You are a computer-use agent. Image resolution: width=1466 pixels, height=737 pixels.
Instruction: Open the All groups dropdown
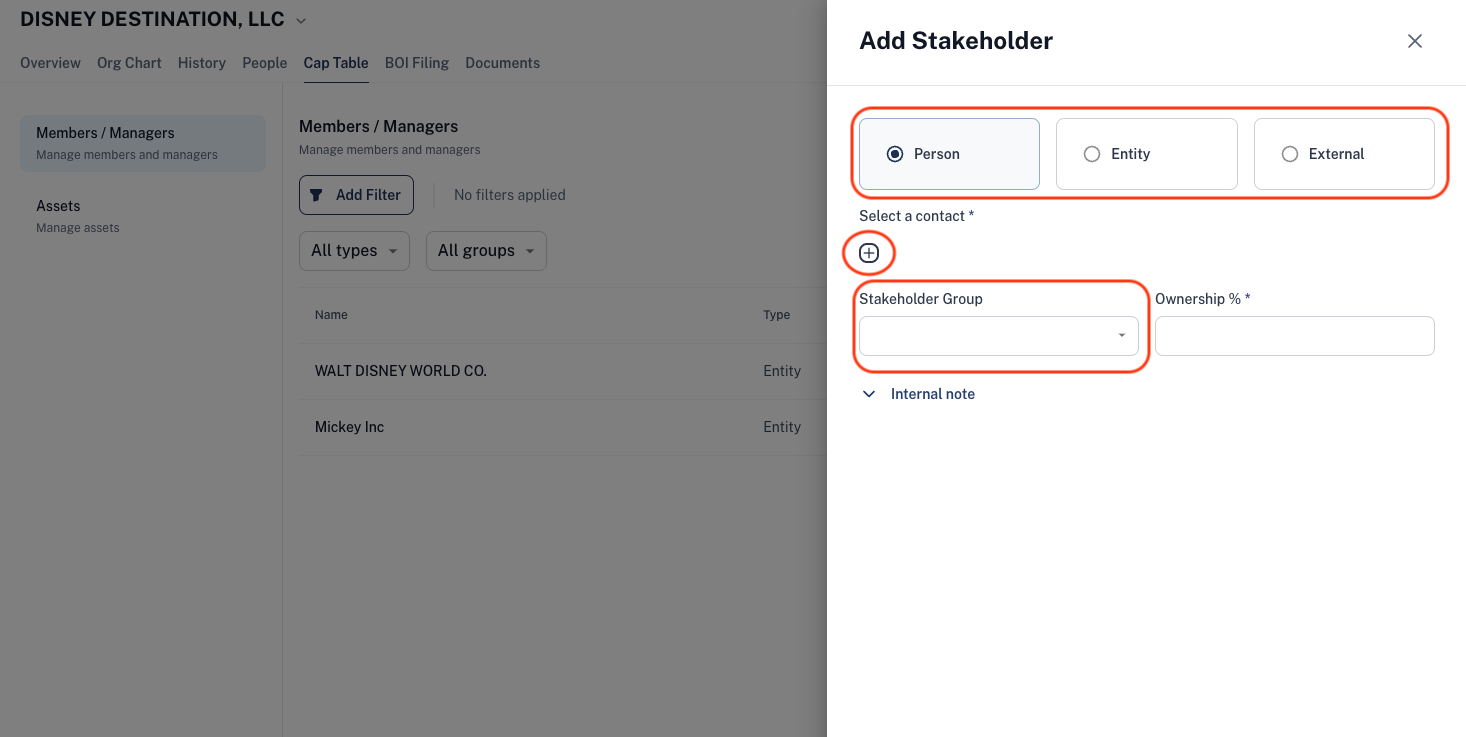486,251
